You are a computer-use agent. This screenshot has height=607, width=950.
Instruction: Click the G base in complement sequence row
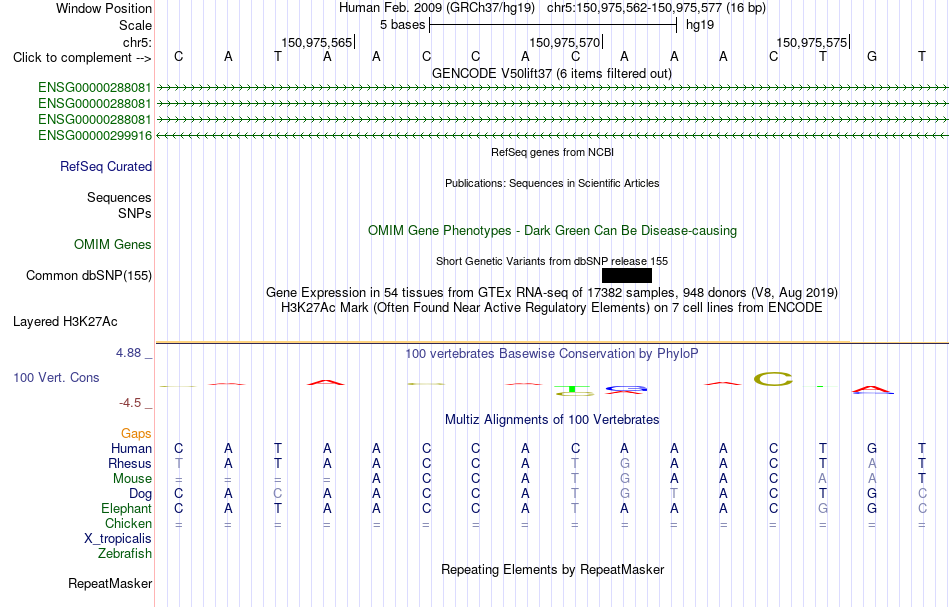tap(872, 56)
